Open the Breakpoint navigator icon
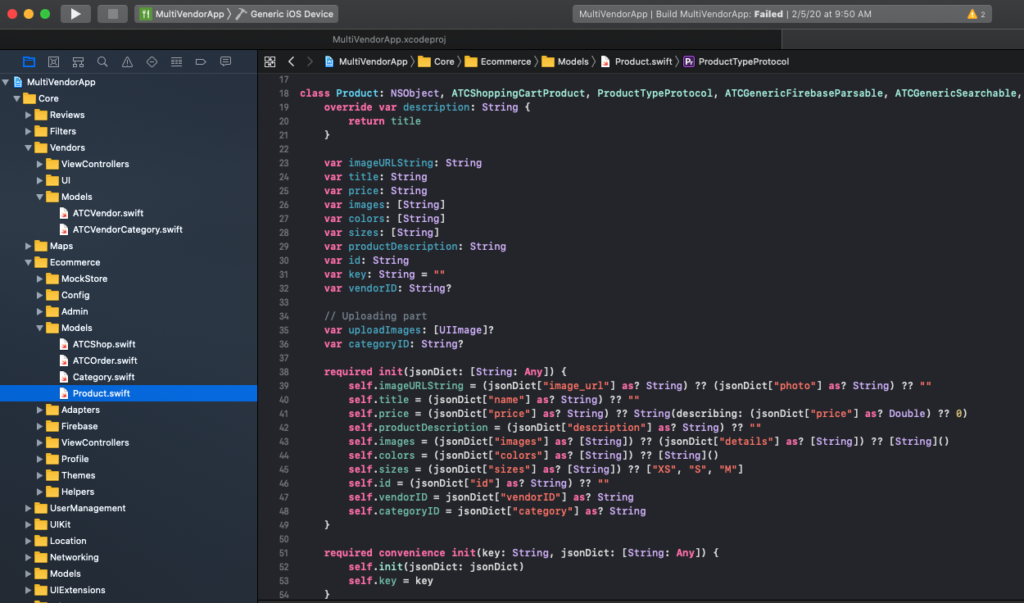Screen dimensions: 1024x603 click(x=200, y=61)
